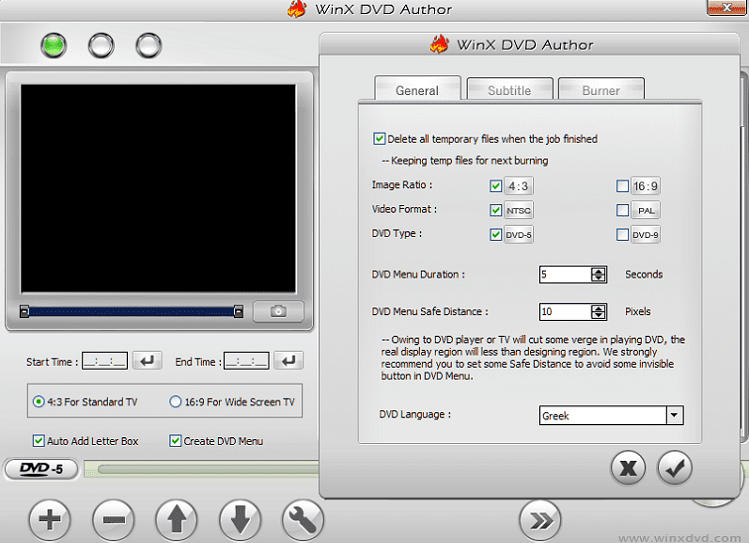Viewport: 749px width, 543px height.
Task: Move item down with the down arrow button
Action: pyautogui.click(x=240, y=519)
